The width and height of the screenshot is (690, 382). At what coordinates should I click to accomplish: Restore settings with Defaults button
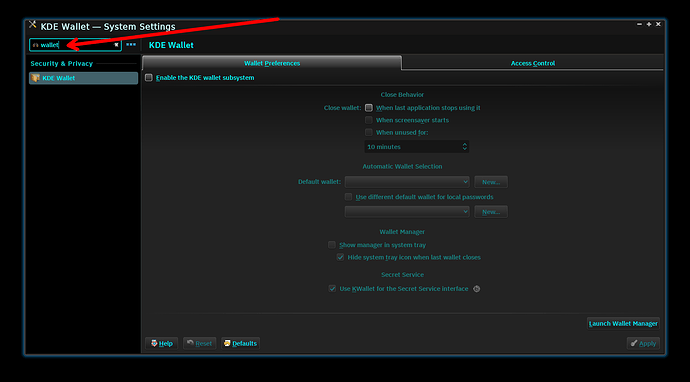click(x=240, y=343)
